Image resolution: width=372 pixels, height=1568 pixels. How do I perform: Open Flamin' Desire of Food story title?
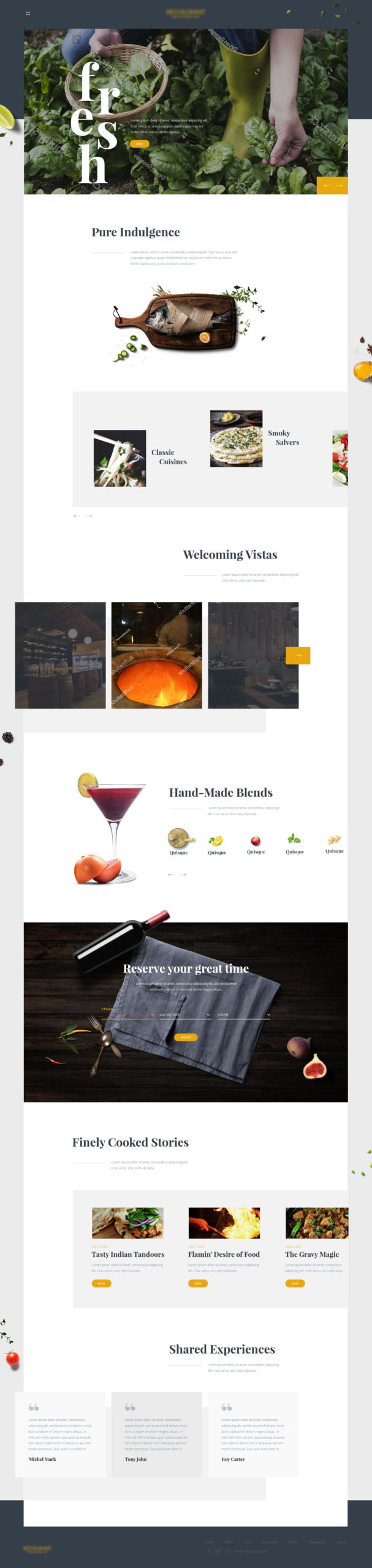click(x=224, y=1254)
